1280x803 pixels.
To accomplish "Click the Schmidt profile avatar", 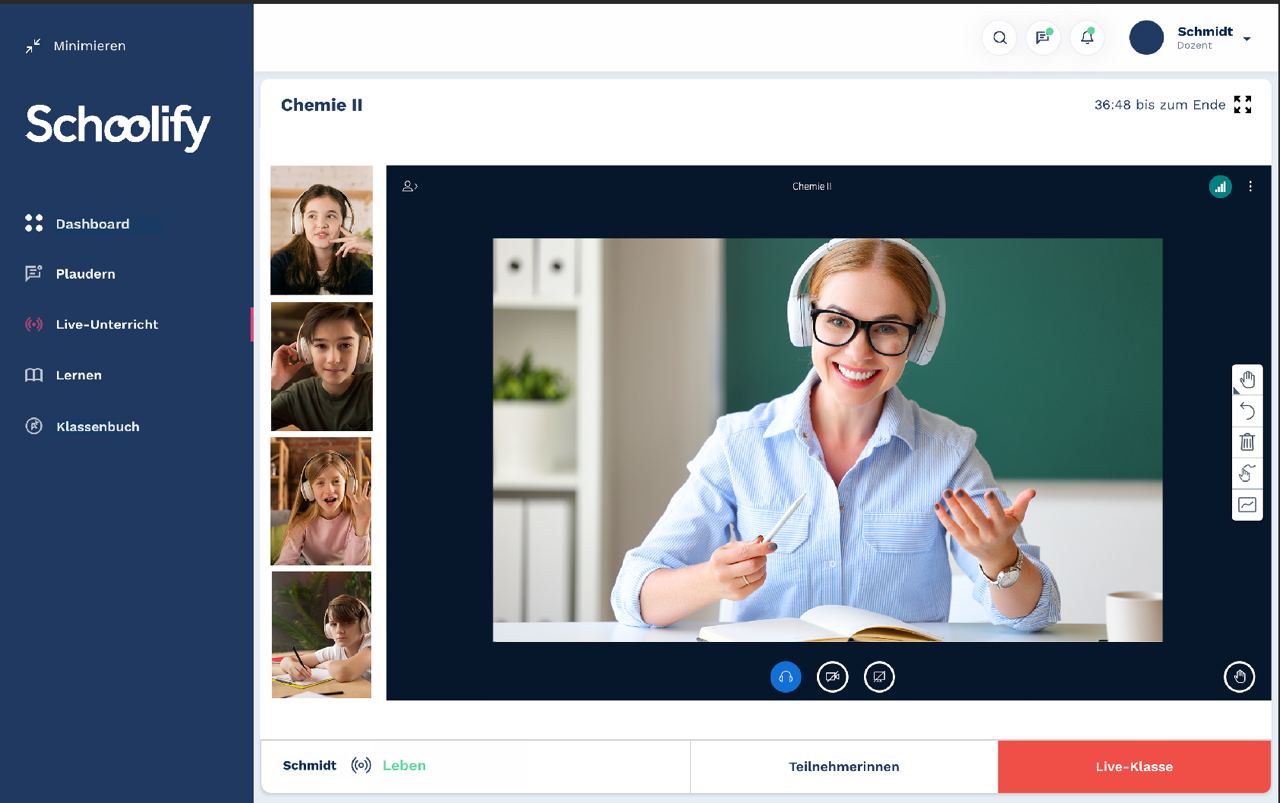I will (x=1146, y=38).
